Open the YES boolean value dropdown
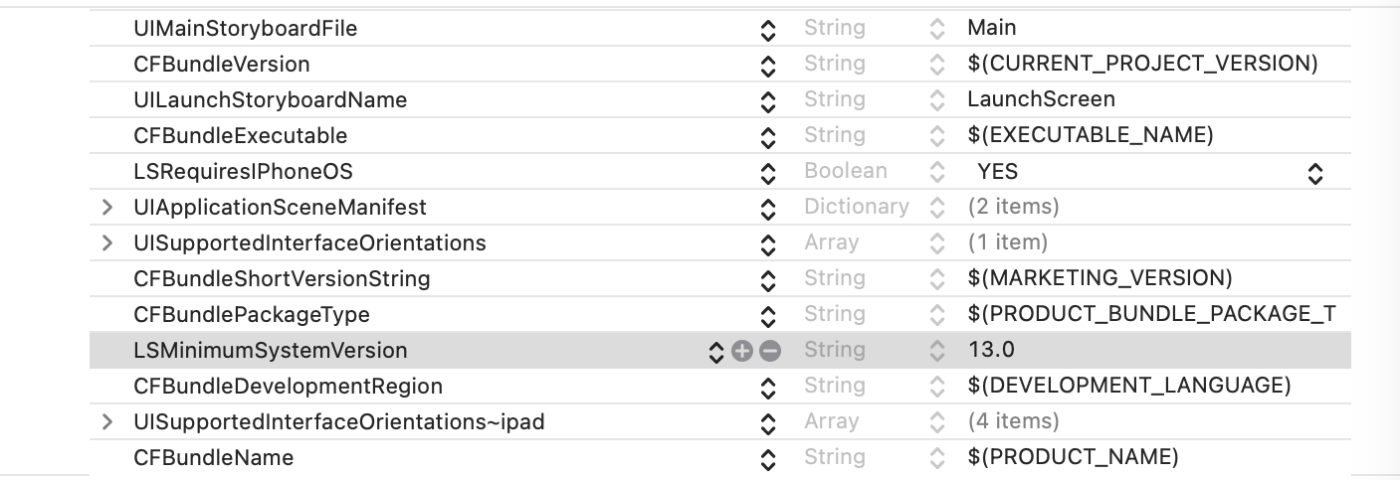 point(1314,172)
